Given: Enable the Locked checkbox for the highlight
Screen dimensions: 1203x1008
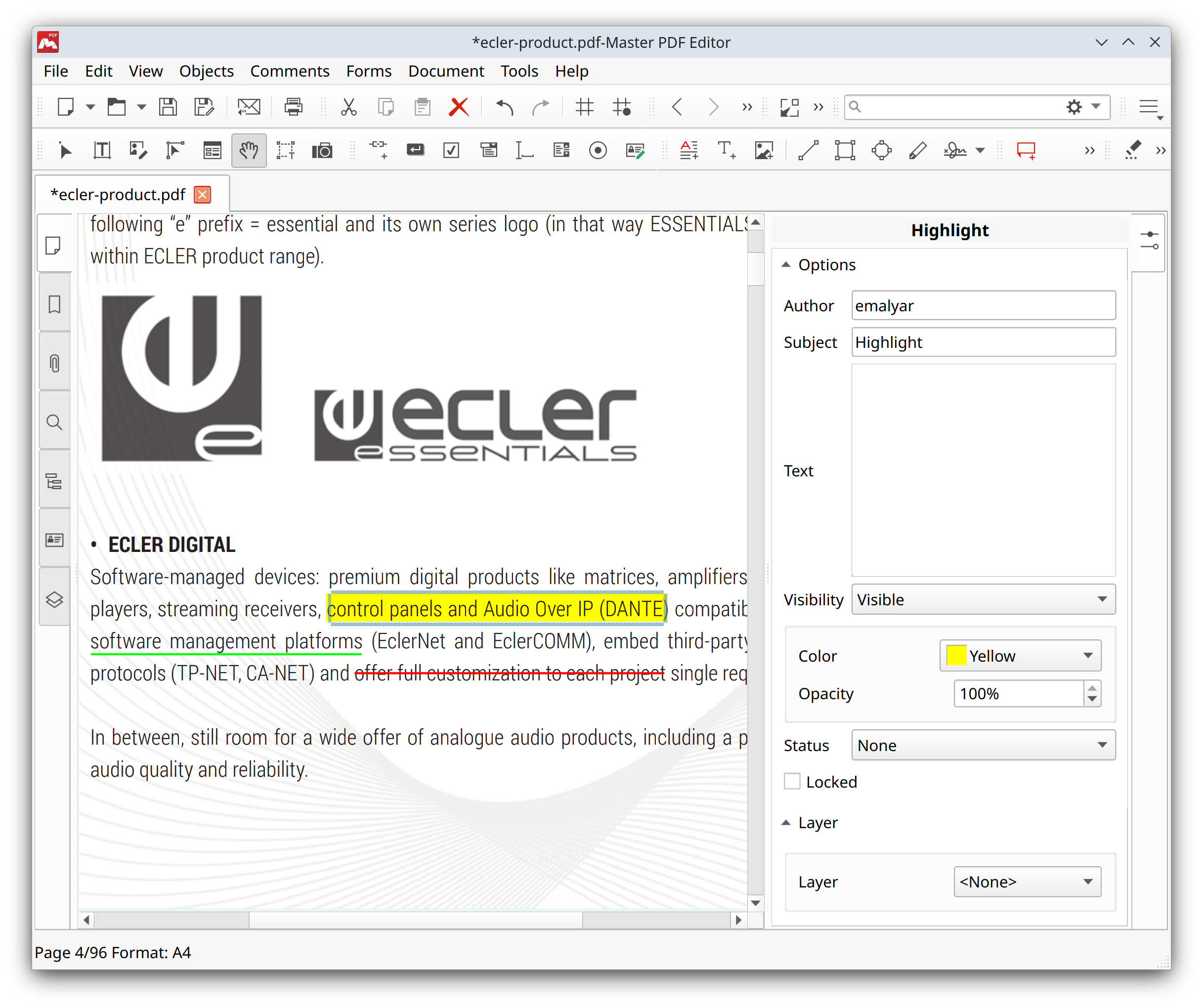Looking at the screenshot, I should click(x=792, y=781).
